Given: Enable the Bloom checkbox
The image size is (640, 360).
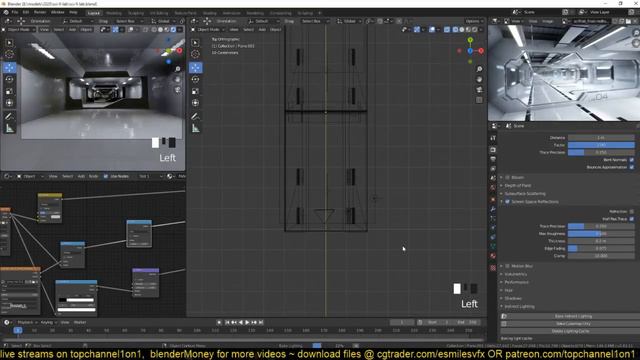Looking at the screenshot, I should click(508, 178).
